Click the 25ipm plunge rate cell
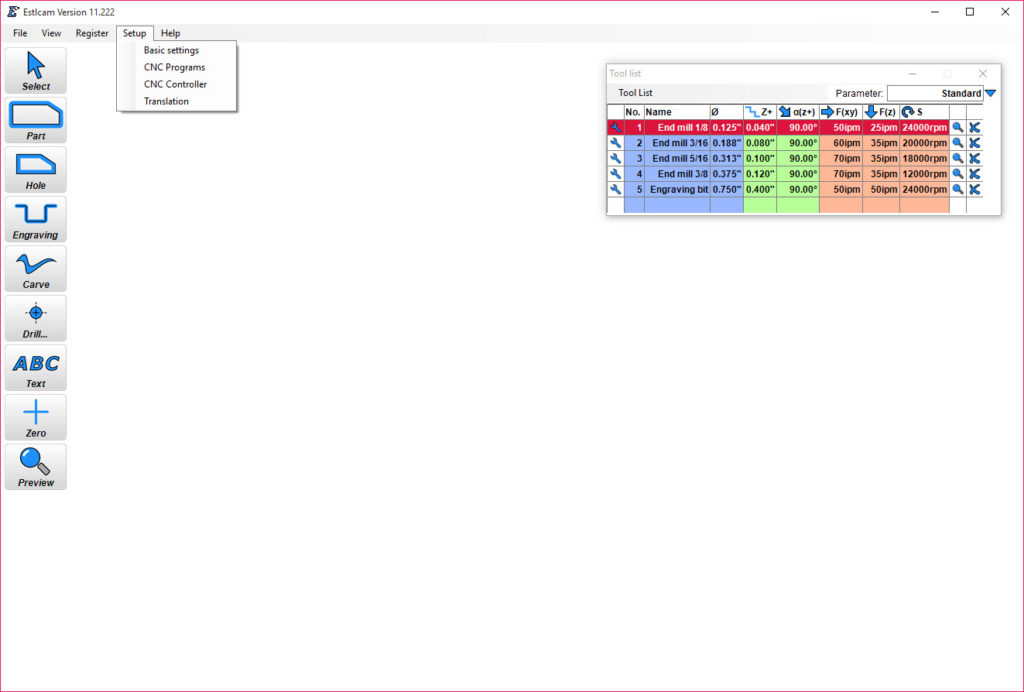Viewport: 1024px width, 692px height. tap(881, 127)
